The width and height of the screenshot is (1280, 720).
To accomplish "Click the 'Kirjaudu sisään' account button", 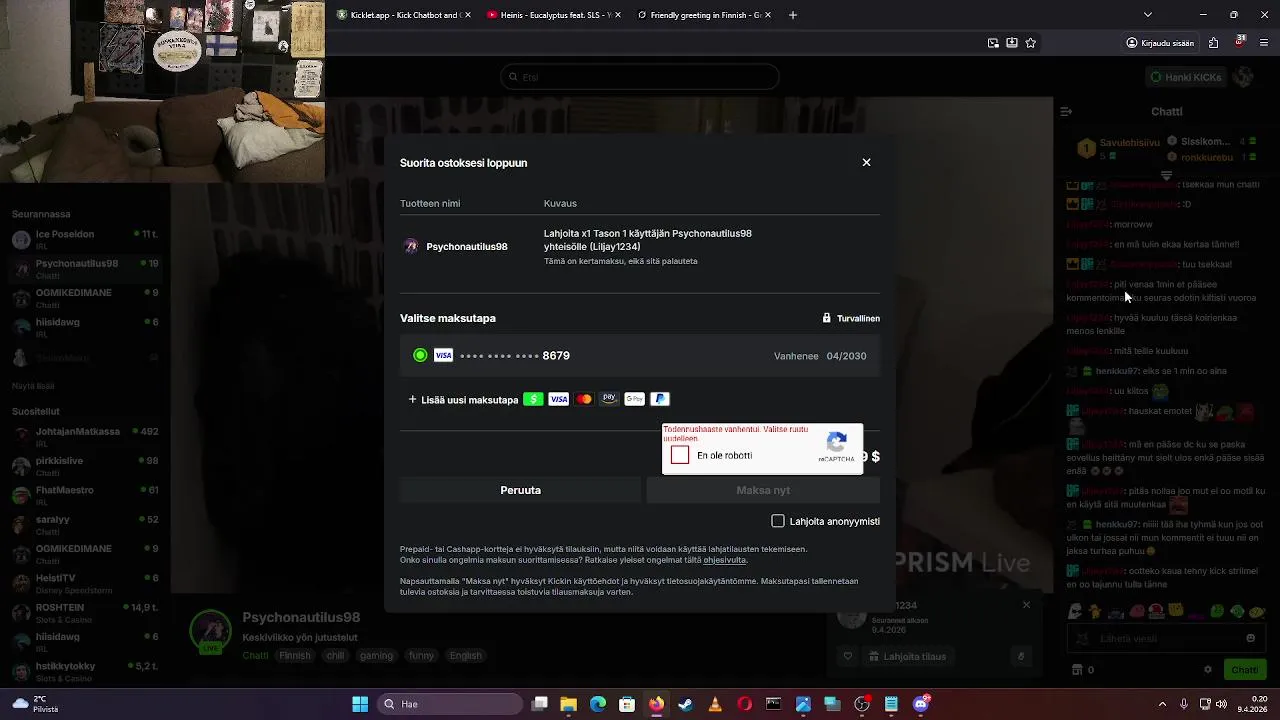I will coord(1160,43).
